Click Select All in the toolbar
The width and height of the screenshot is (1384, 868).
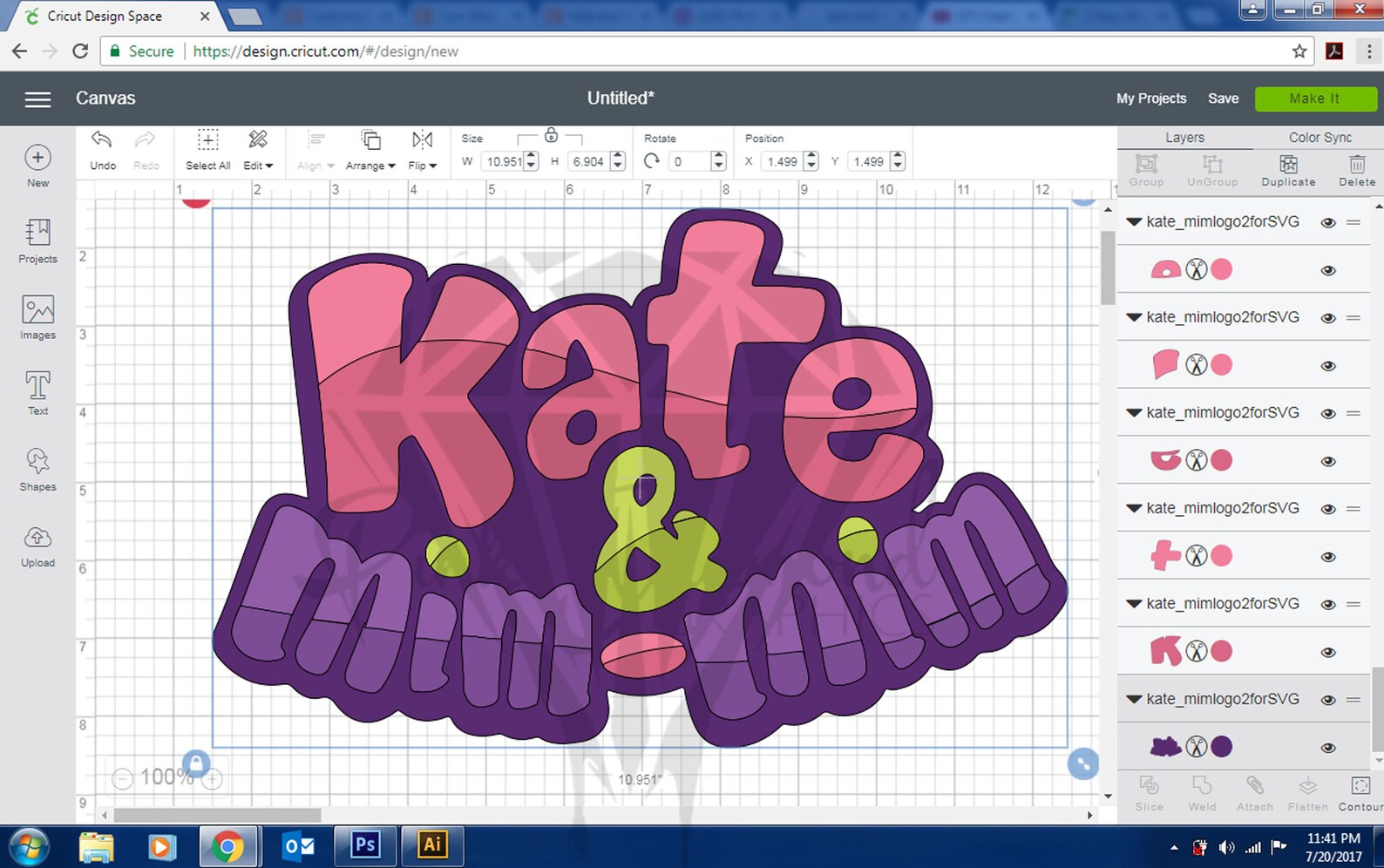(207, 150)
